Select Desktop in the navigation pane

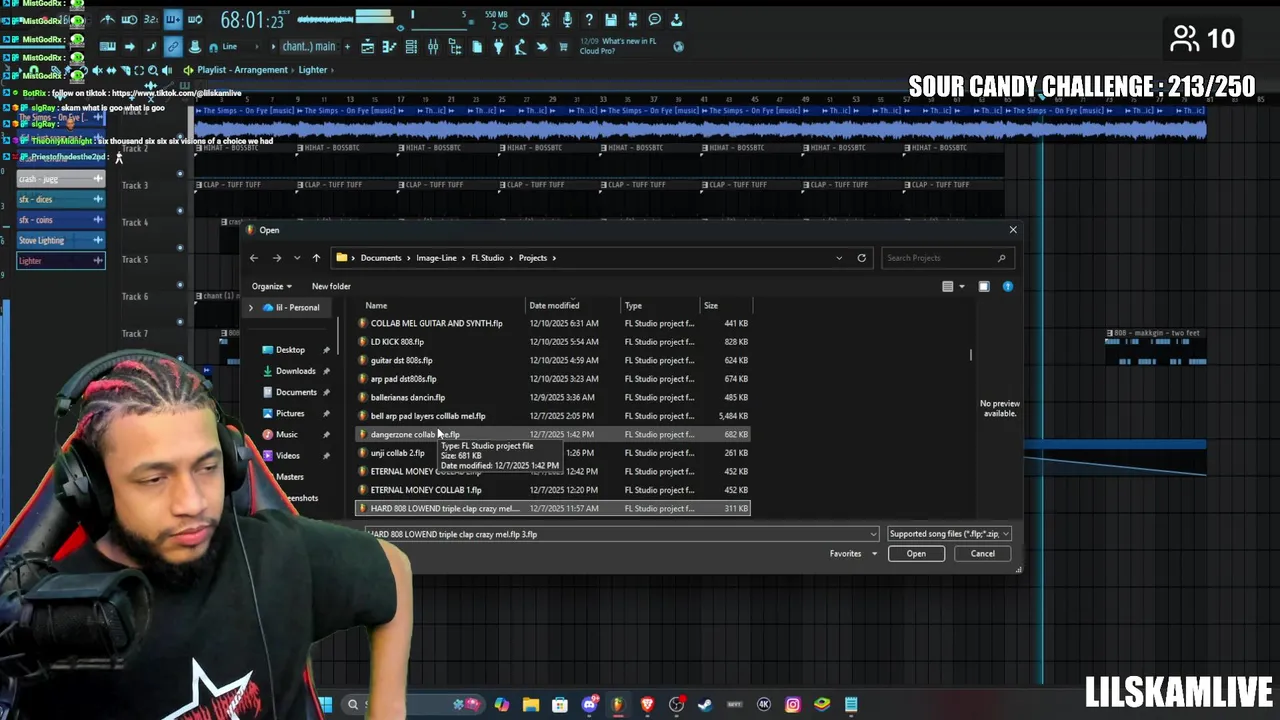(x=290, y=350)
